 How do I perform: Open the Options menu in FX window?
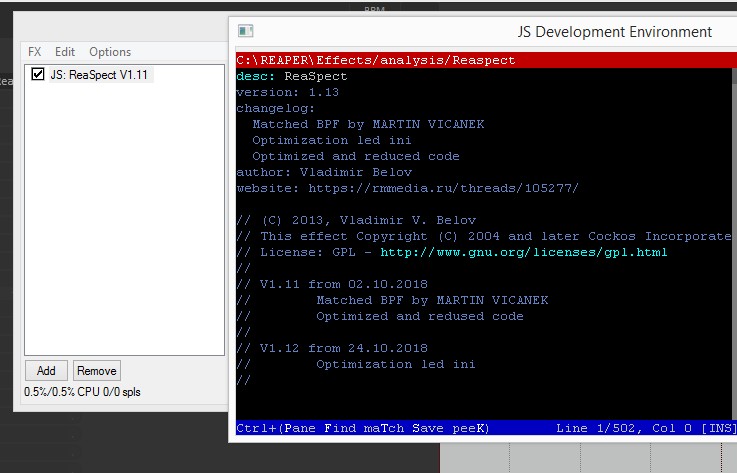(x=110, y=52)
